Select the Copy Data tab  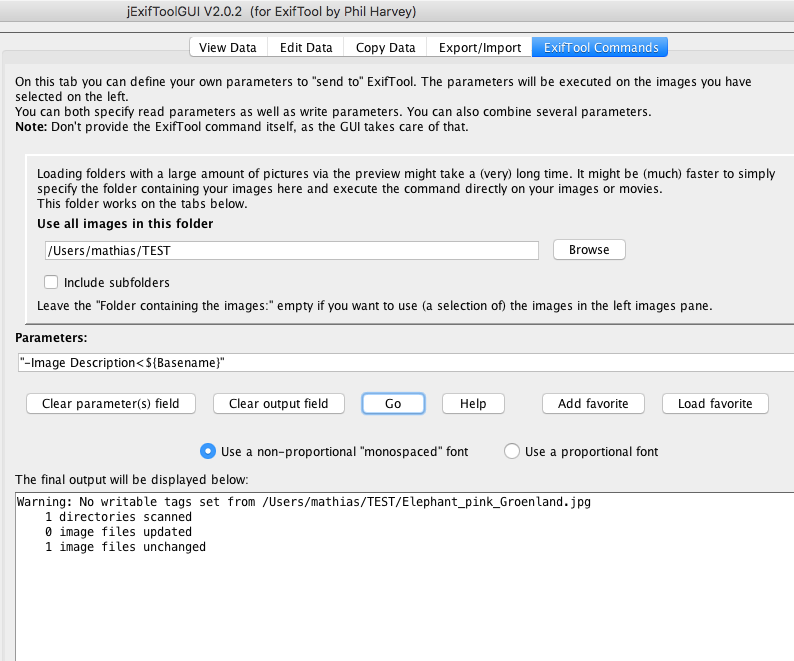point(385,48)
